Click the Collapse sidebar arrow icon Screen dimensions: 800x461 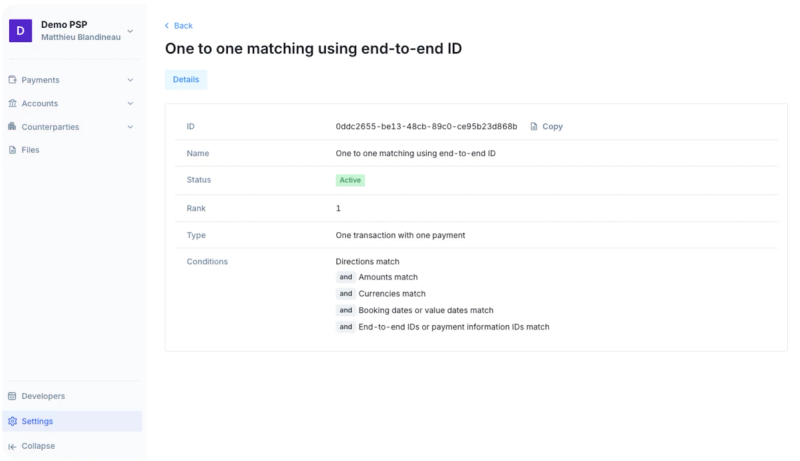click(x=12, y=446)
